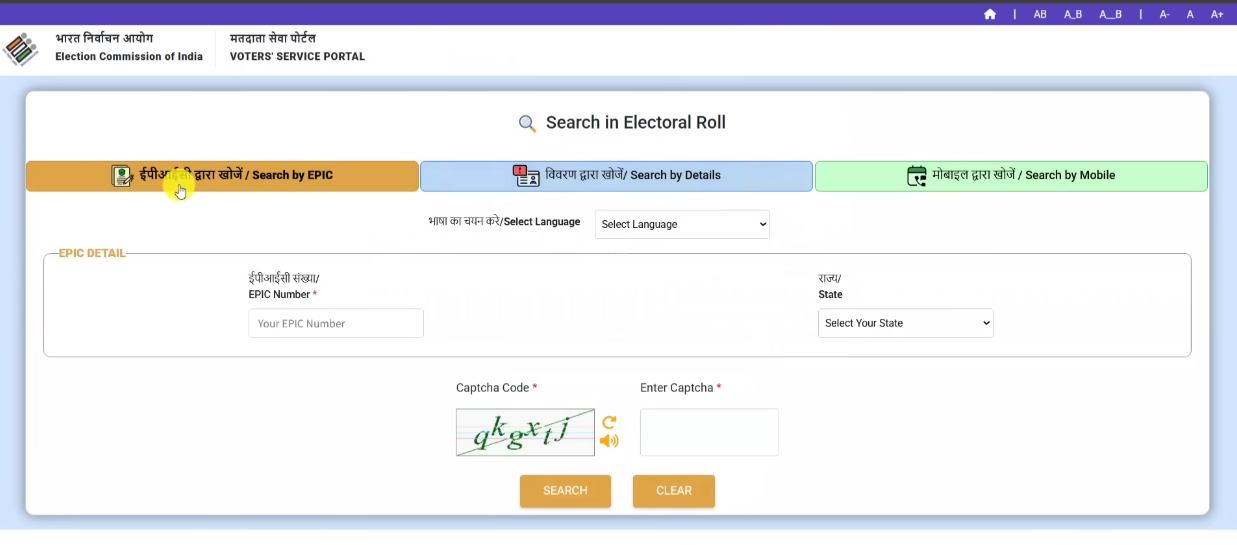
Task: Click the mobile calendar icon in third tab
Action: pyautogui.click(x=917, y=176)
